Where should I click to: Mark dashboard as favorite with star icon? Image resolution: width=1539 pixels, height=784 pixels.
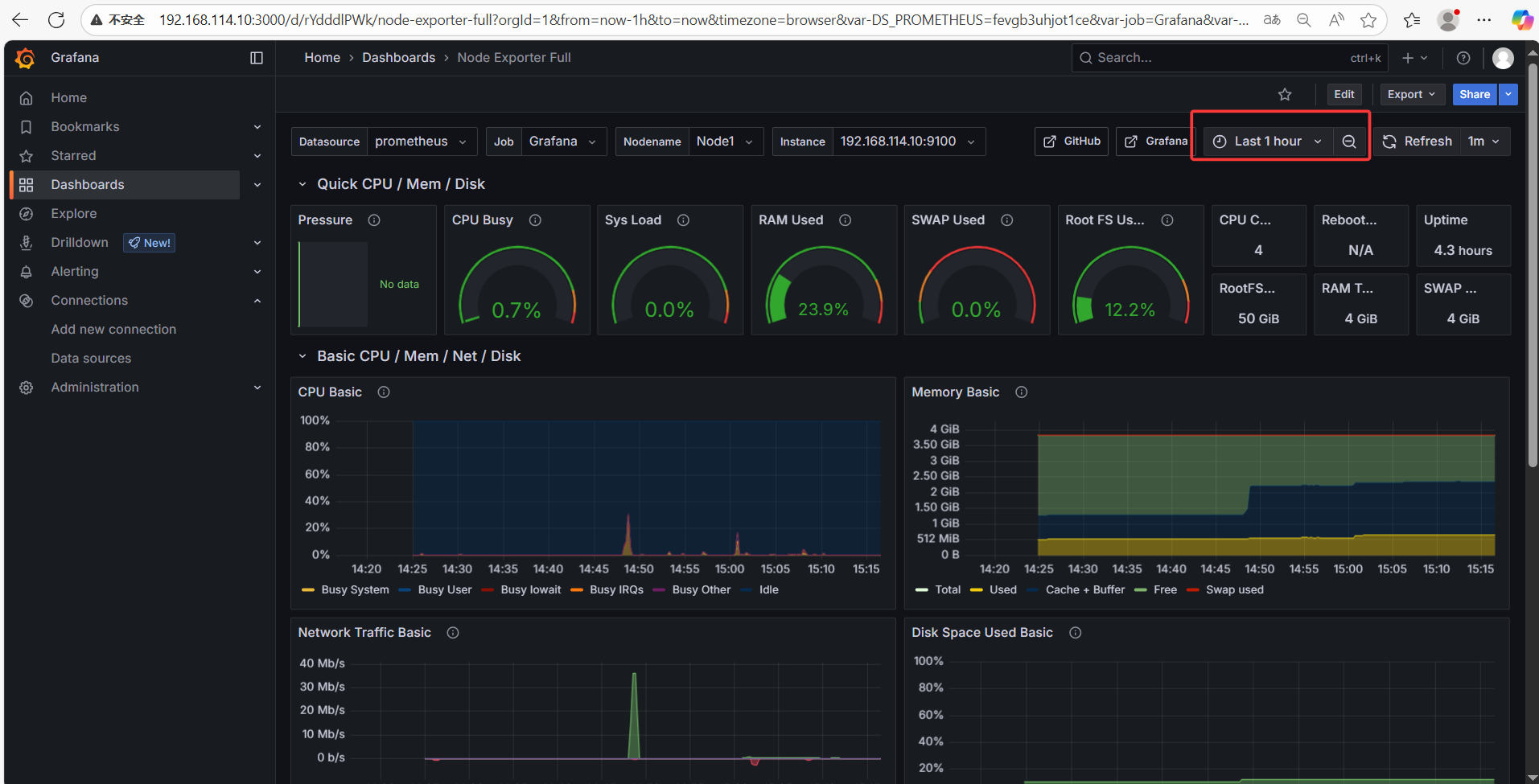(1285, 94)
